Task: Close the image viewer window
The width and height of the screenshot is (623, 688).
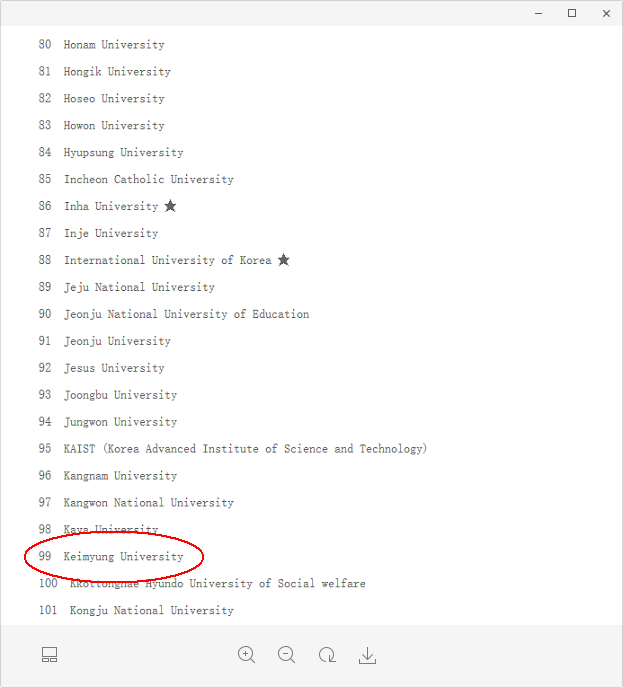Action: [x=606, y=13]
